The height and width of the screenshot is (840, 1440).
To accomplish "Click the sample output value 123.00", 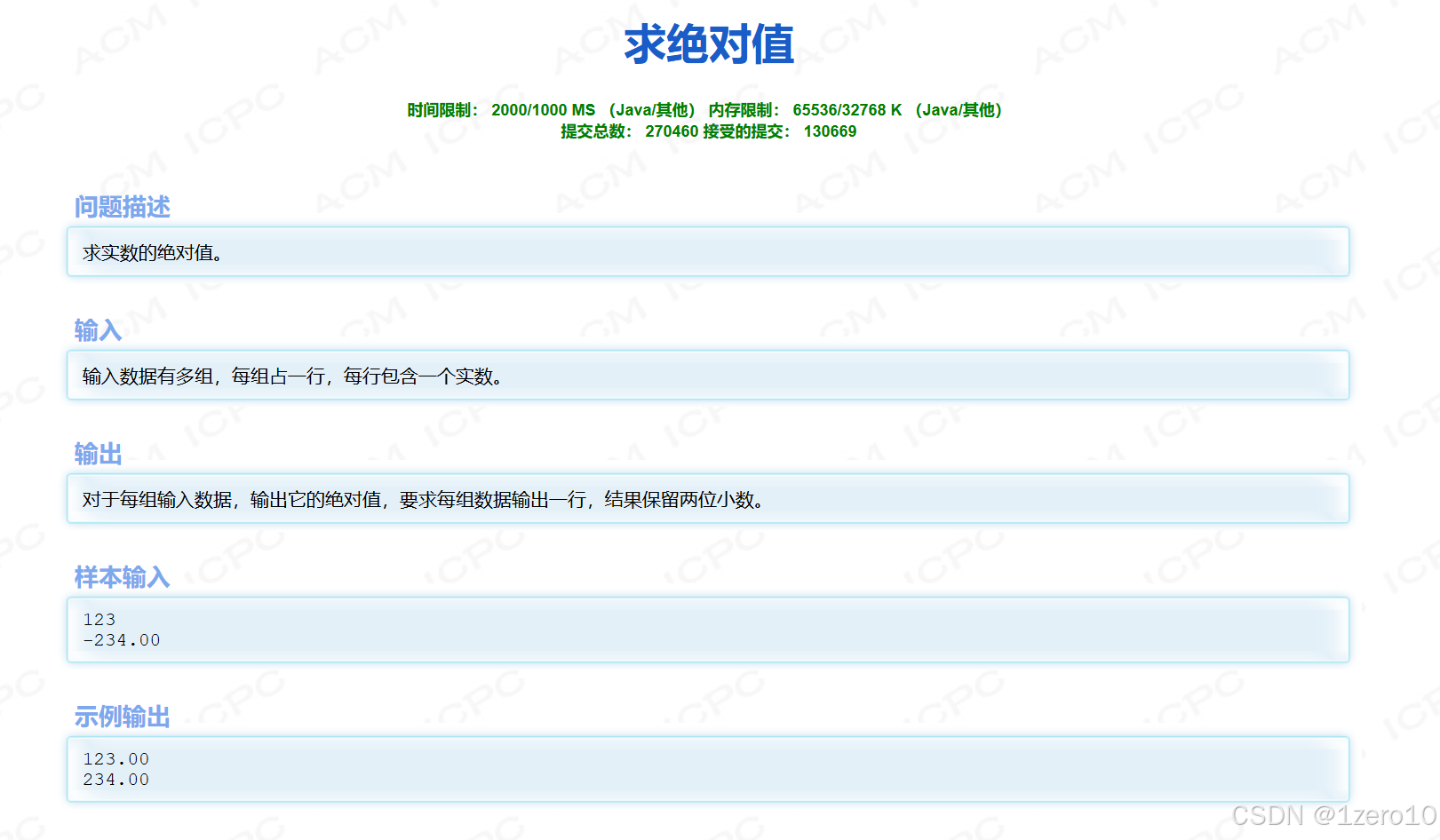I will (116, 759).
